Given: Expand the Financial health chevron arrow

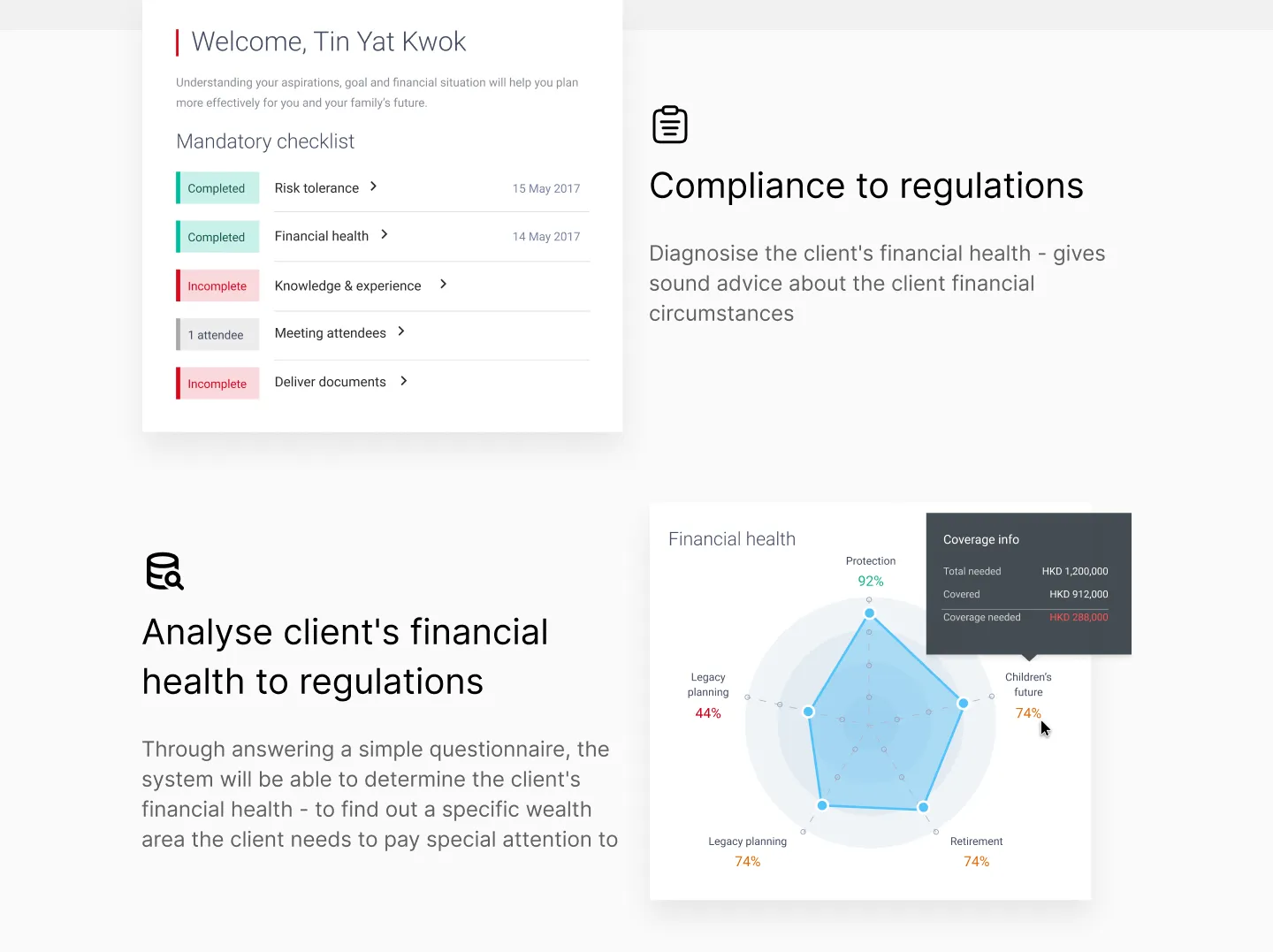Looking at the screenshot, I should pos(385,234).
